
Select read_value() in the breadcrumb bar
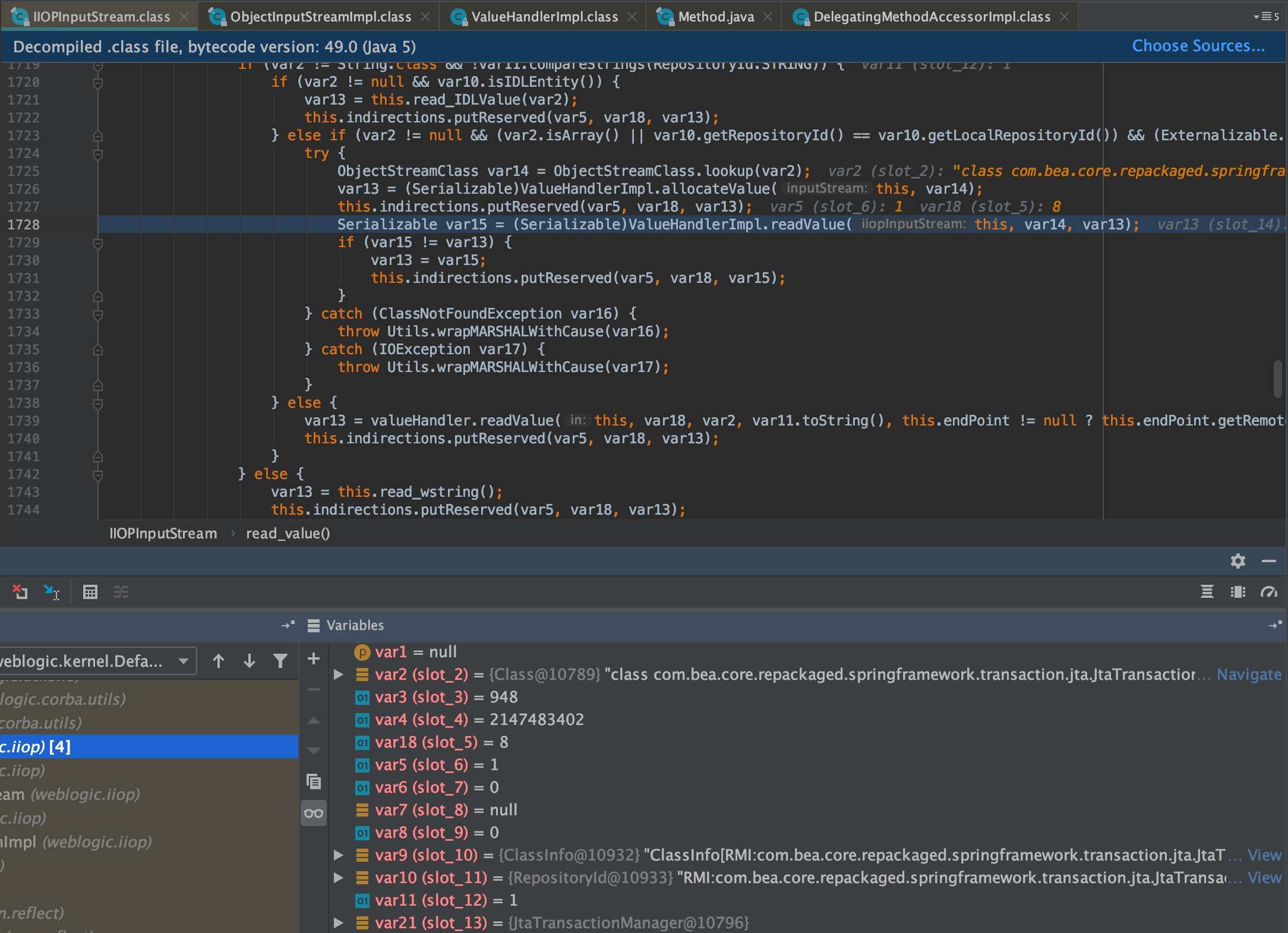pyautogui.click(x=288, y=533)
